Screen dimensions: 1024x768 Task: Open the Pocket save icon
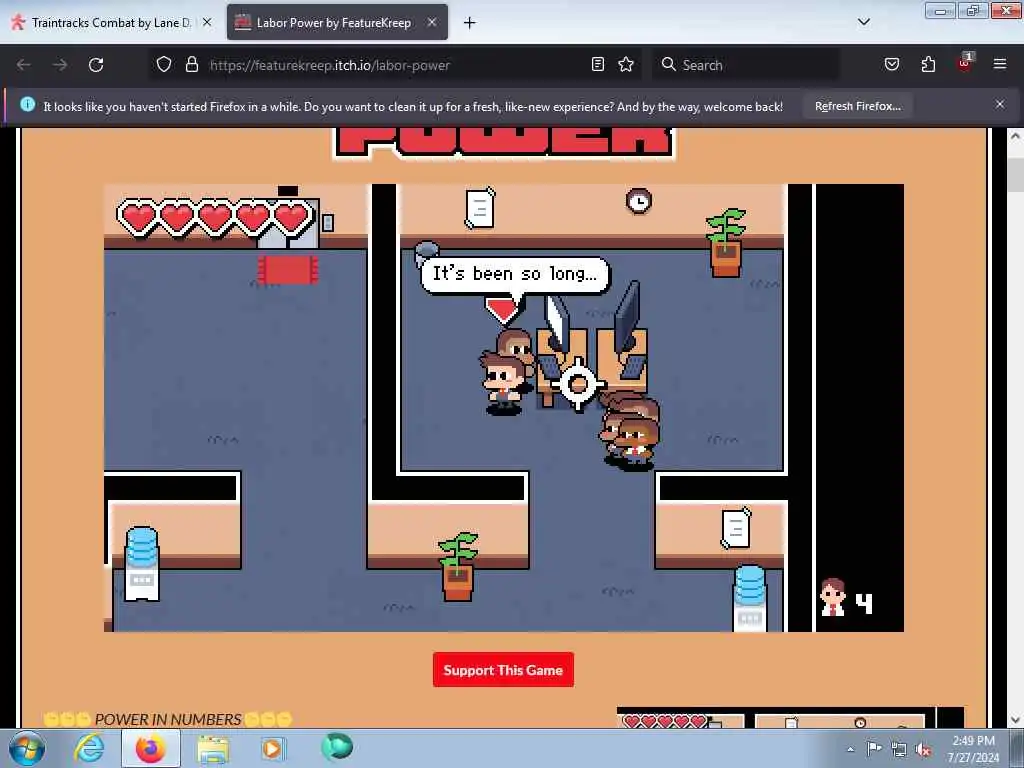click(x=891, y=64)
